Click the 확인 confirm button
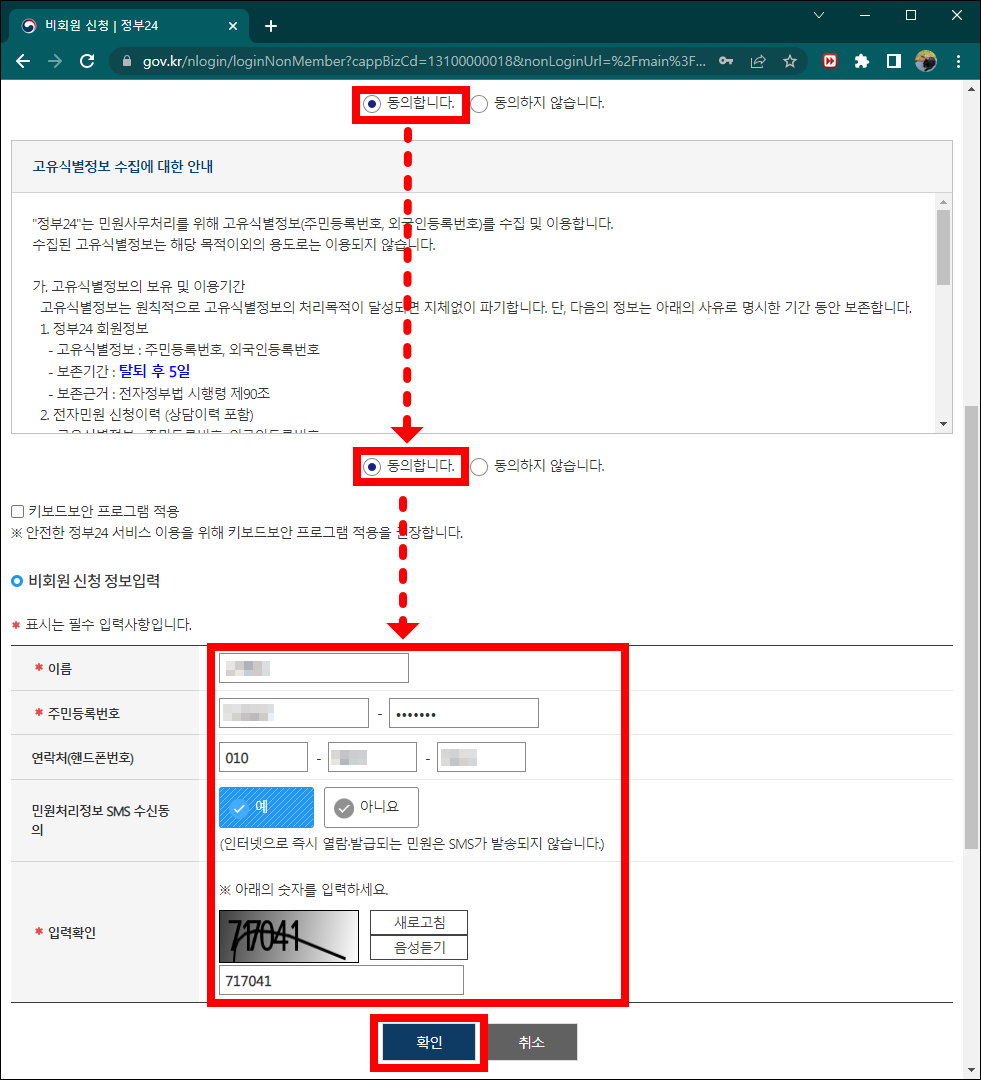This screenshot has height=1080, width=981. [x=429, y=1041]
